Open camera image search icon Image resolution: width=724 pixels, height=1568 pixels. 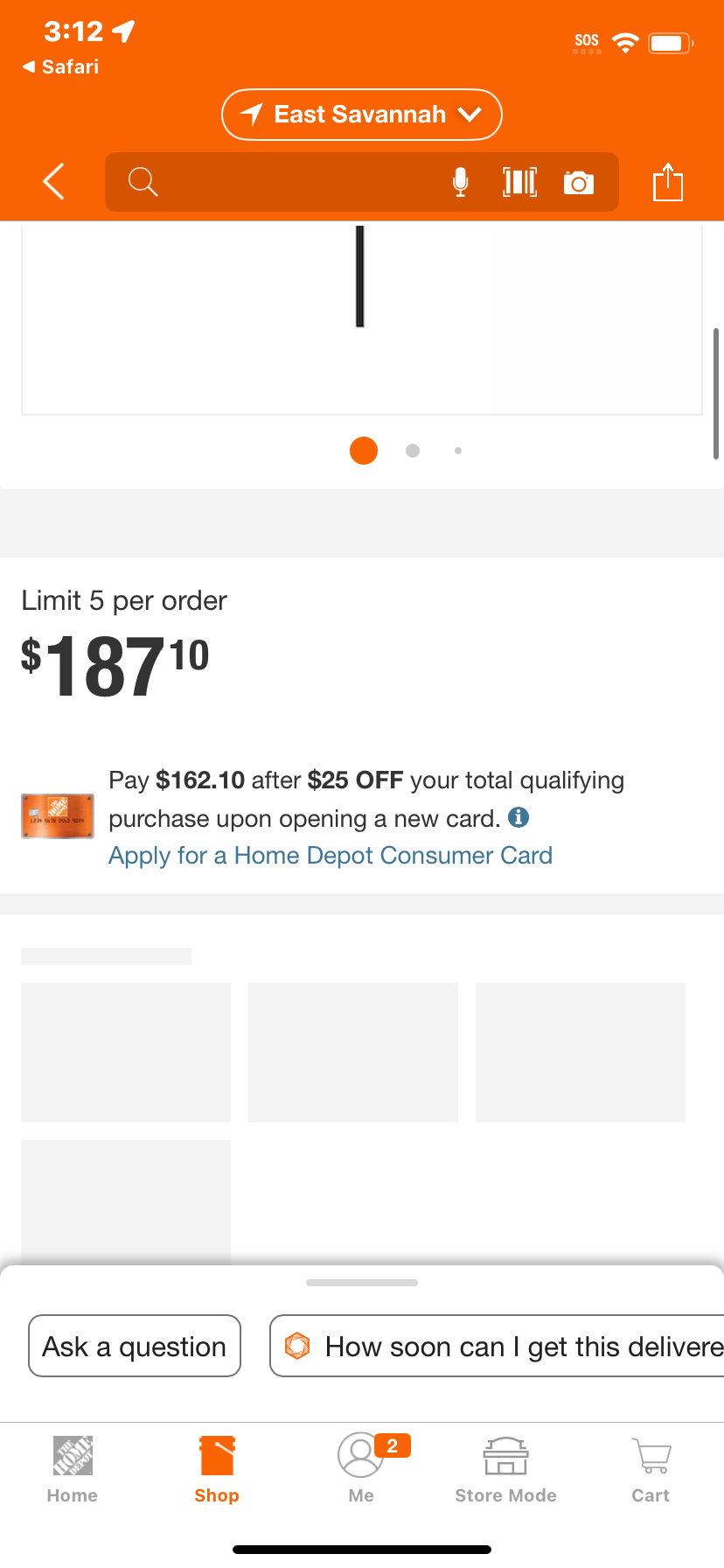pos(579,182)
